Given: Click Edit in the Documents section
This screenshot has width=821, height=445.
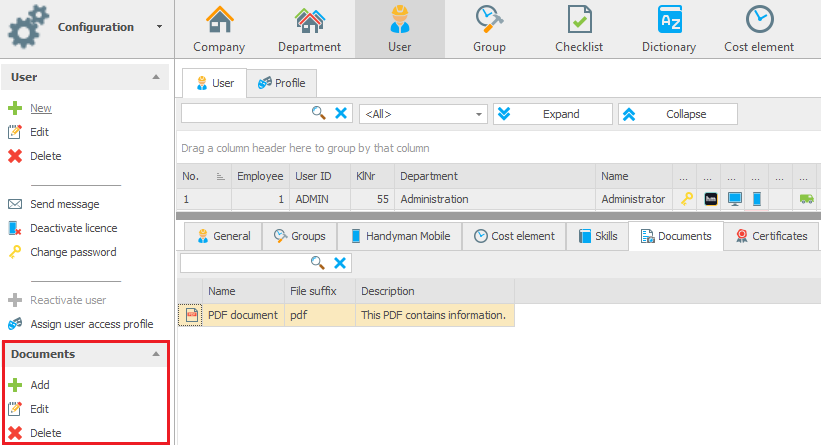Looking at the screenshot, I should tap(39, 409).
